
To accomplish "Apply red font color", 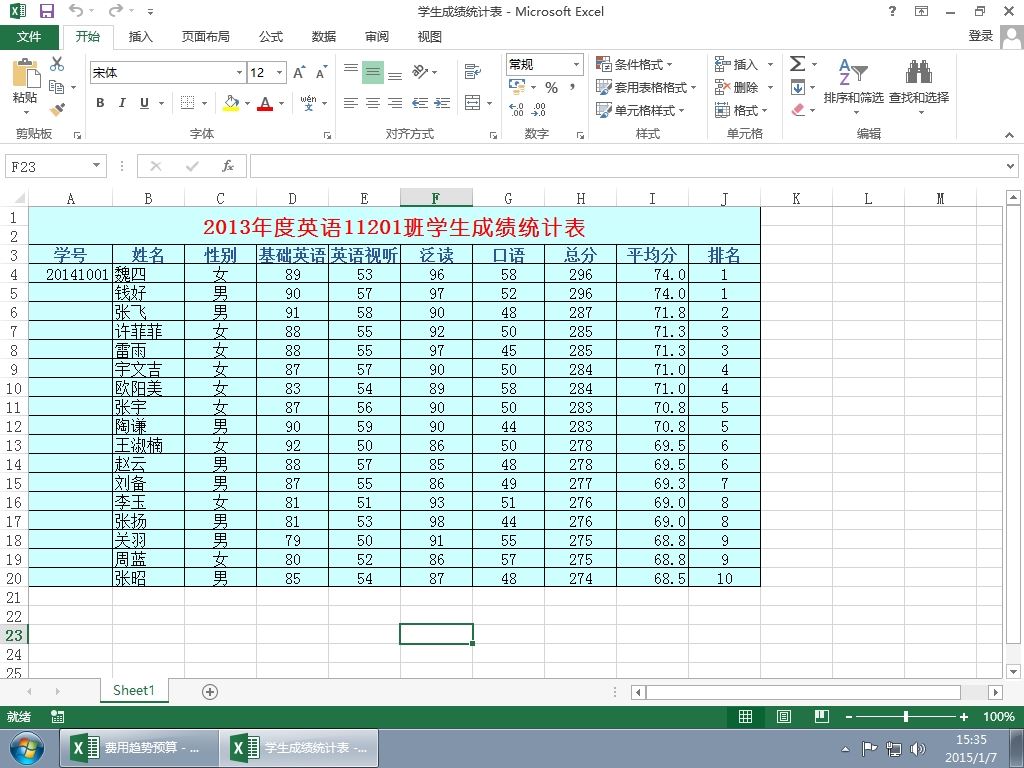I will 265,103.
